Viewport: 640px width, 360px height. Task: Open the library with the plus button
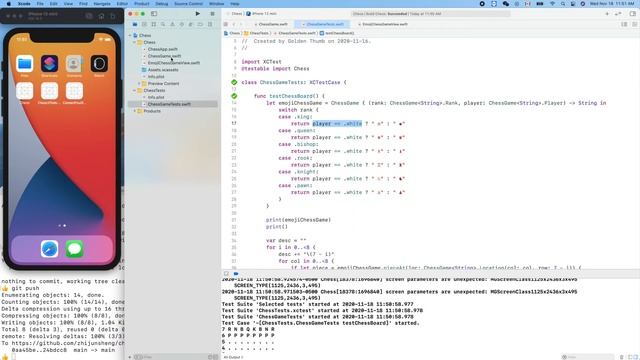pyautogui.click(x=607, y=13)
